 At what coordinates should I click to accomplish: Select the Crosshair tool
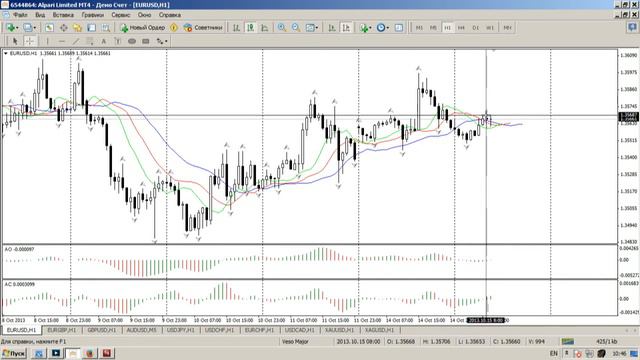pyautogui.click(x=29, y=41)
